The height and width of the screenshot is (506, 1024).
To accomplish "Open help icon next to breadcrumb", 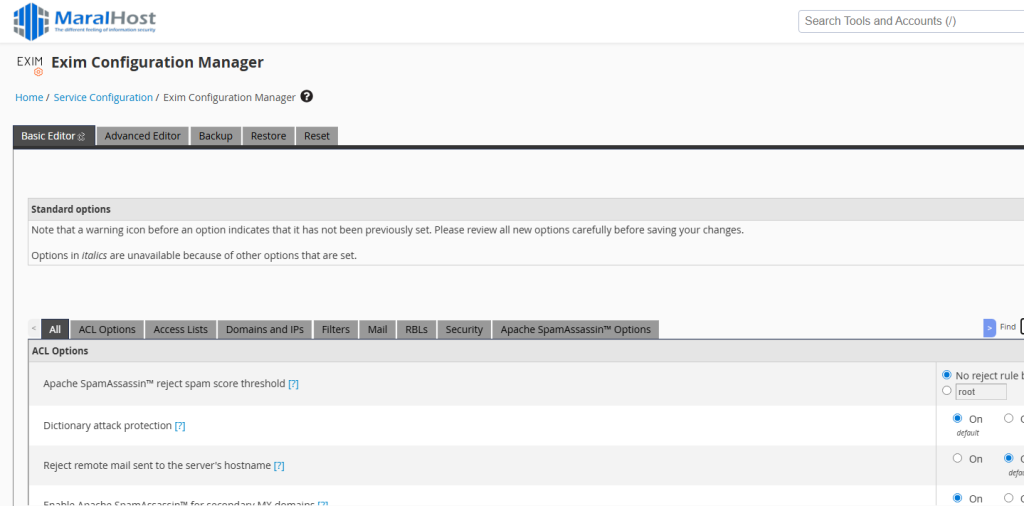I will click(x=307, y=97).
